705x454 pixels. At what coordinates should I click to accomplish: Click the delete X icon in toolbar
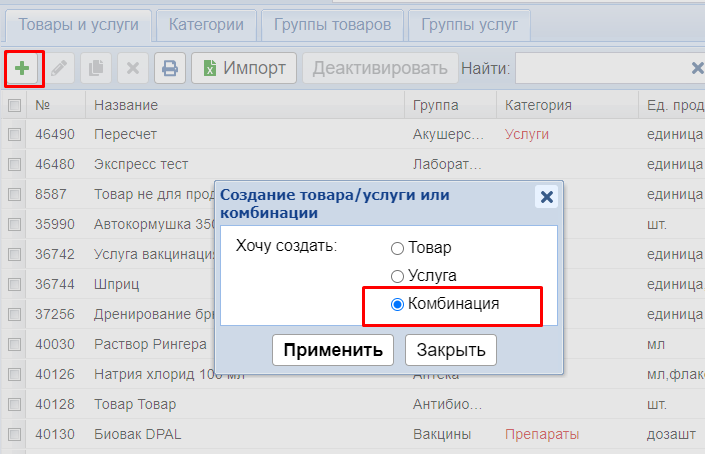[132, 68]
